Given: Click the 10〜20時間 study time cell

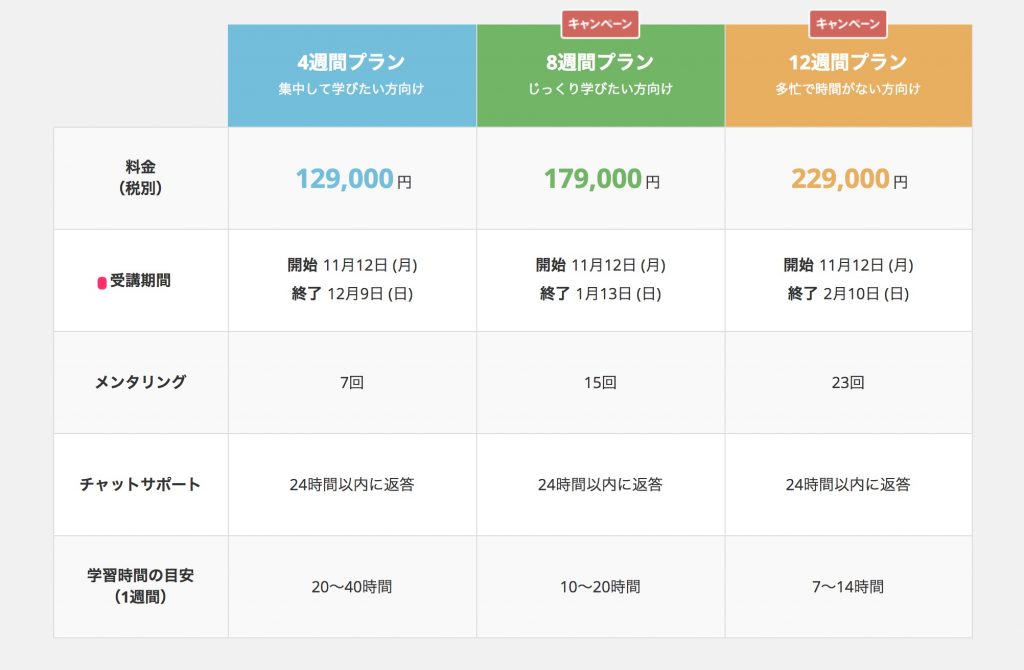Looking at the screenshot, I should (600, 587).
